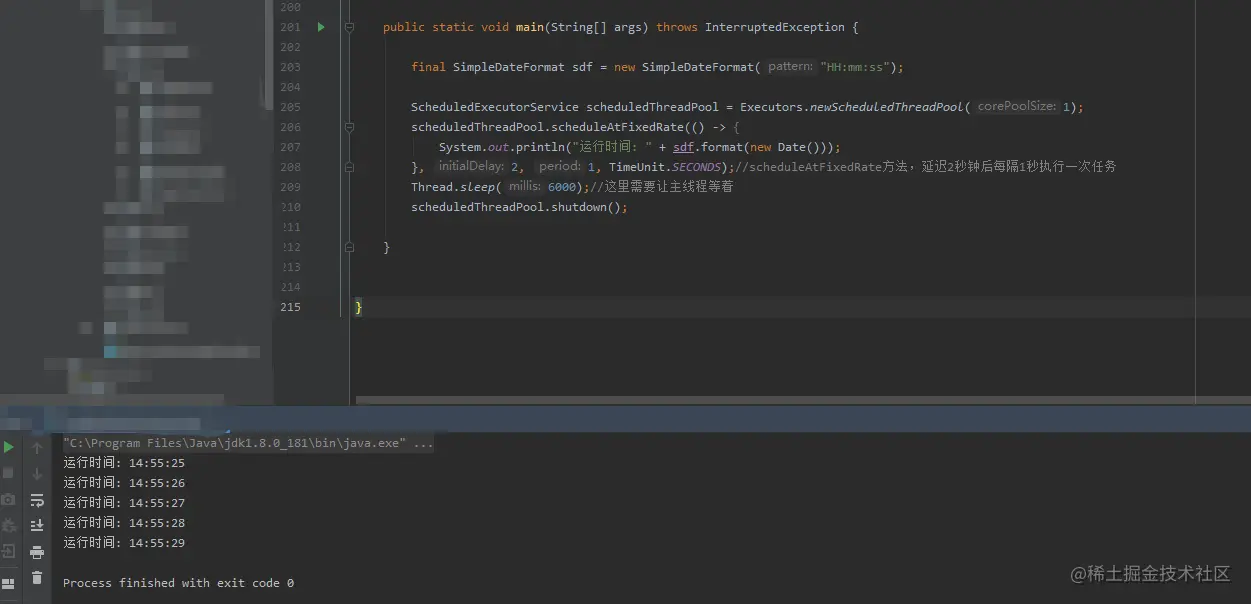Click the Down the Stack Trace arrow

click(x=37, y=474)
